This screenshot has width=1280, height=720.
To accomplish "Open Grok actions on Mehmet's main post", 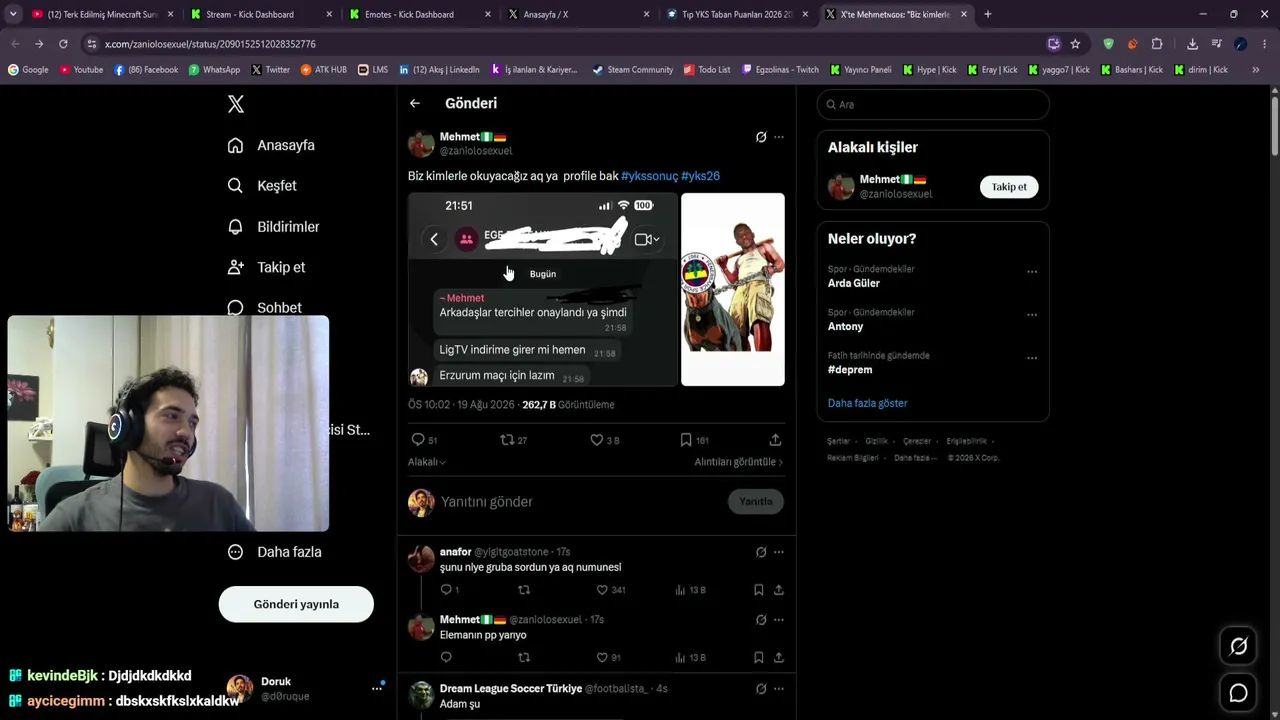I will pyautogui.click(x=761, y=137).
